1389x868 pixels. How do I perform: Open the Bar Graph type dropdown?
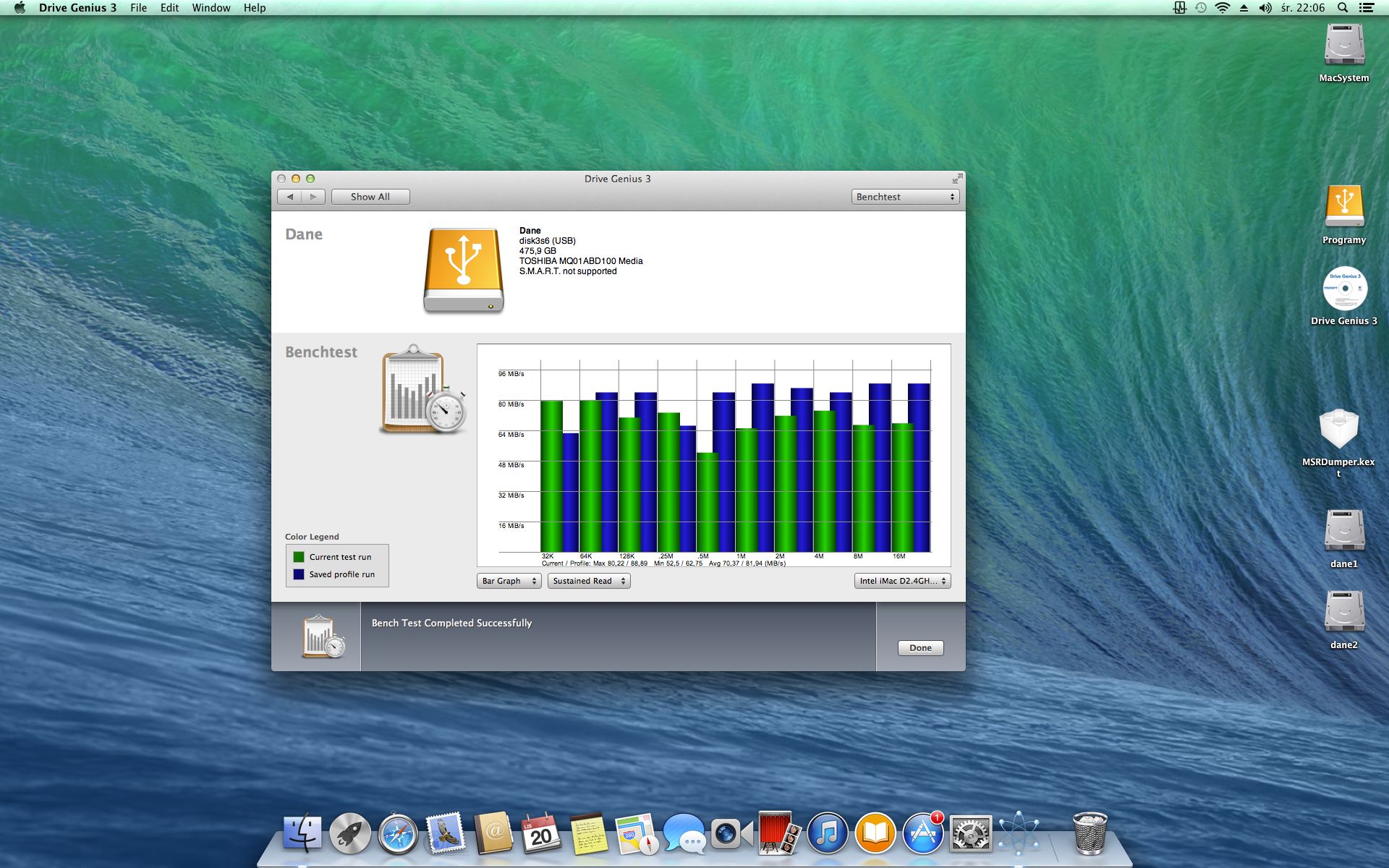(509, 581)
